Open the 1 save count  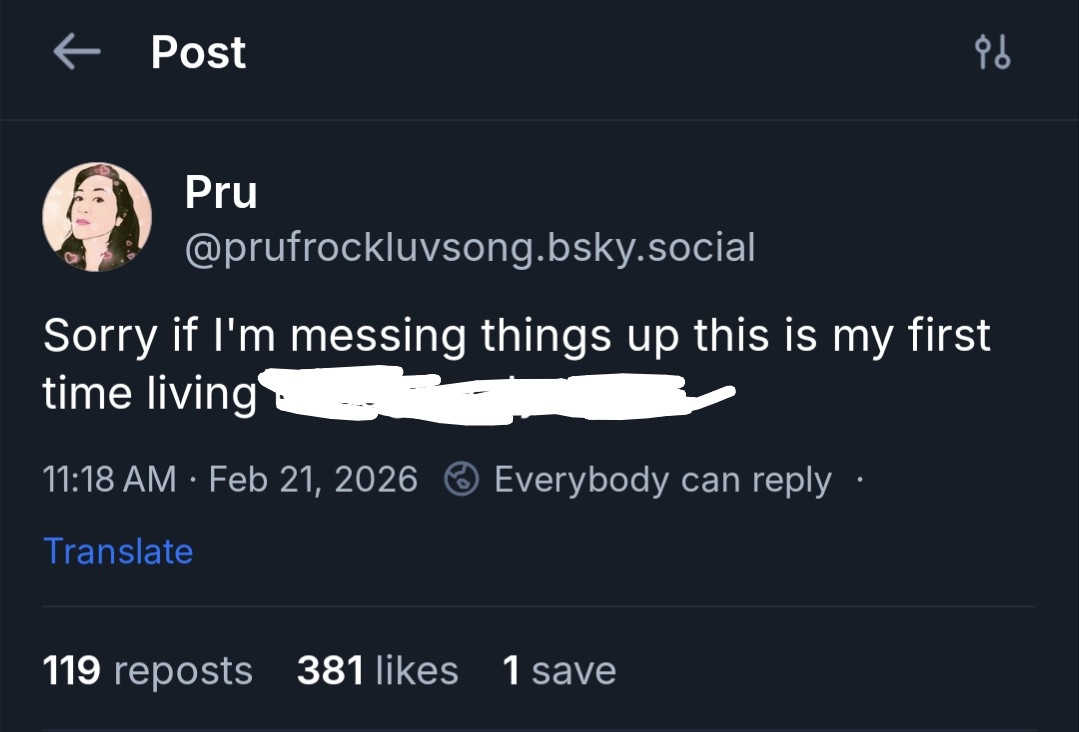(x=559, y=670)
